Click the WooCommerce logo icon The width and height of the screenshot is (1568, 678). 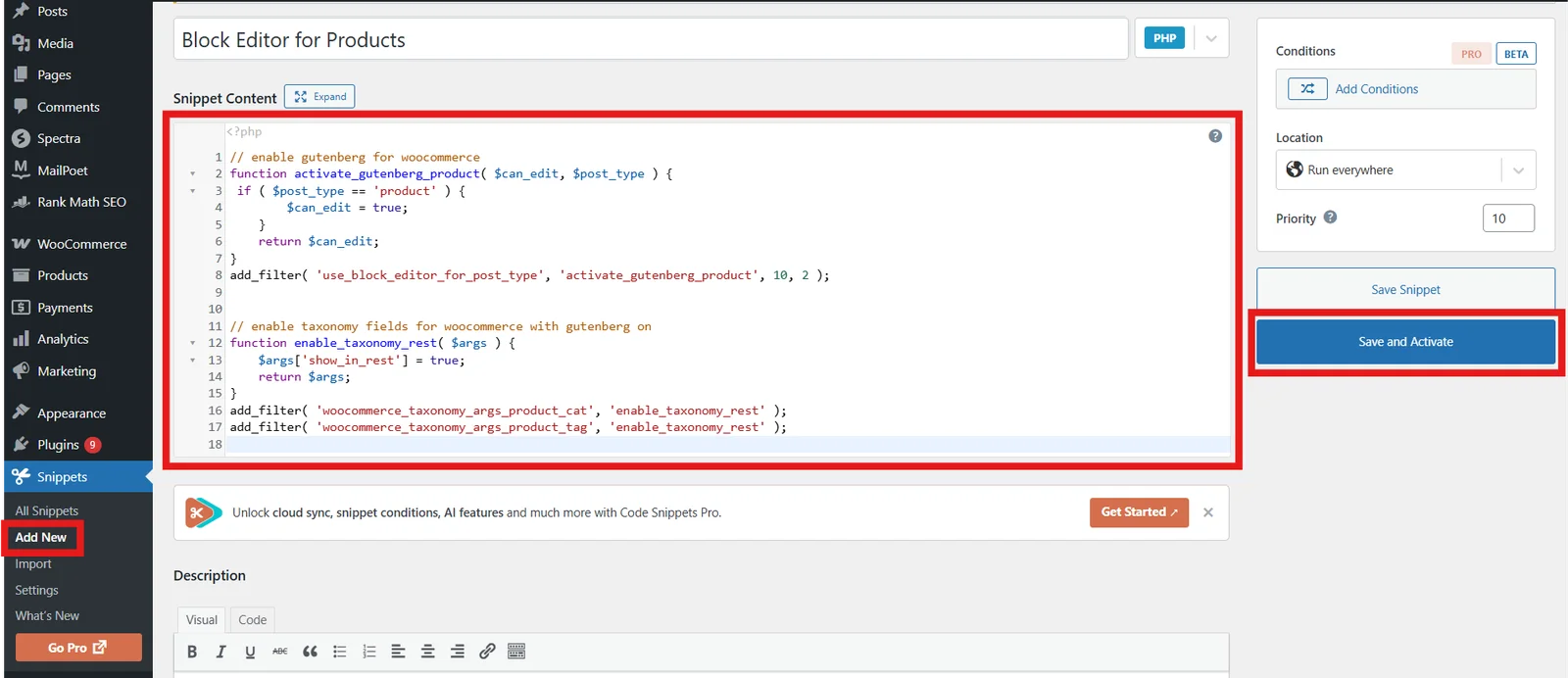(21, 244)
